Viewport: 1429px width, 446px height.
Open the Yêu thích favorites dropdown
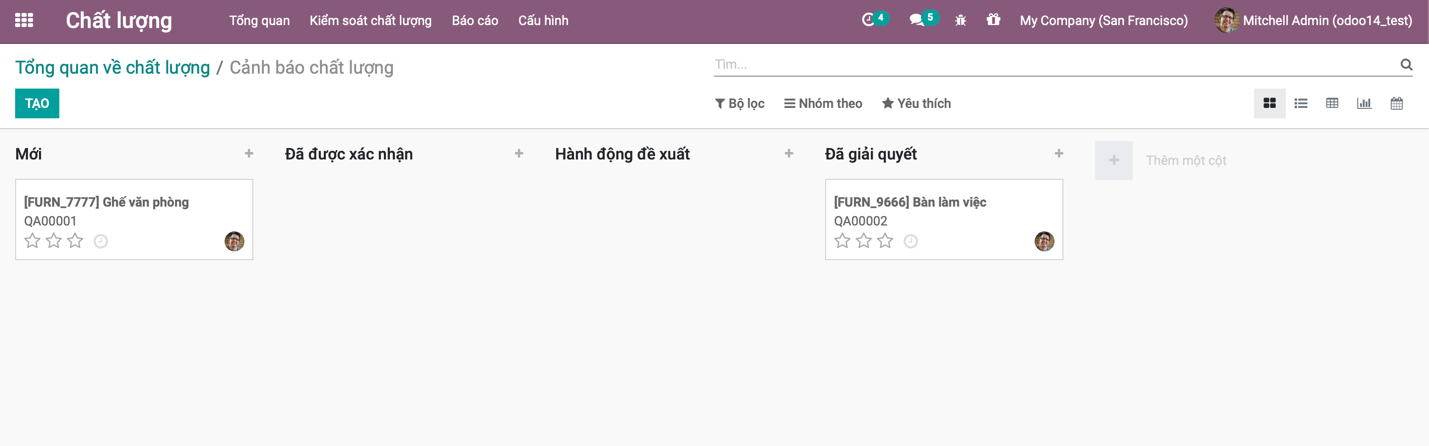[916, 103]
